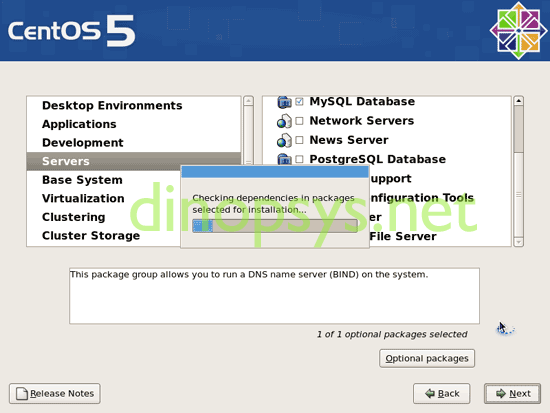Click the package list scroll-up arrow
This screenshot has width=550, height=413.
[518, 101]
